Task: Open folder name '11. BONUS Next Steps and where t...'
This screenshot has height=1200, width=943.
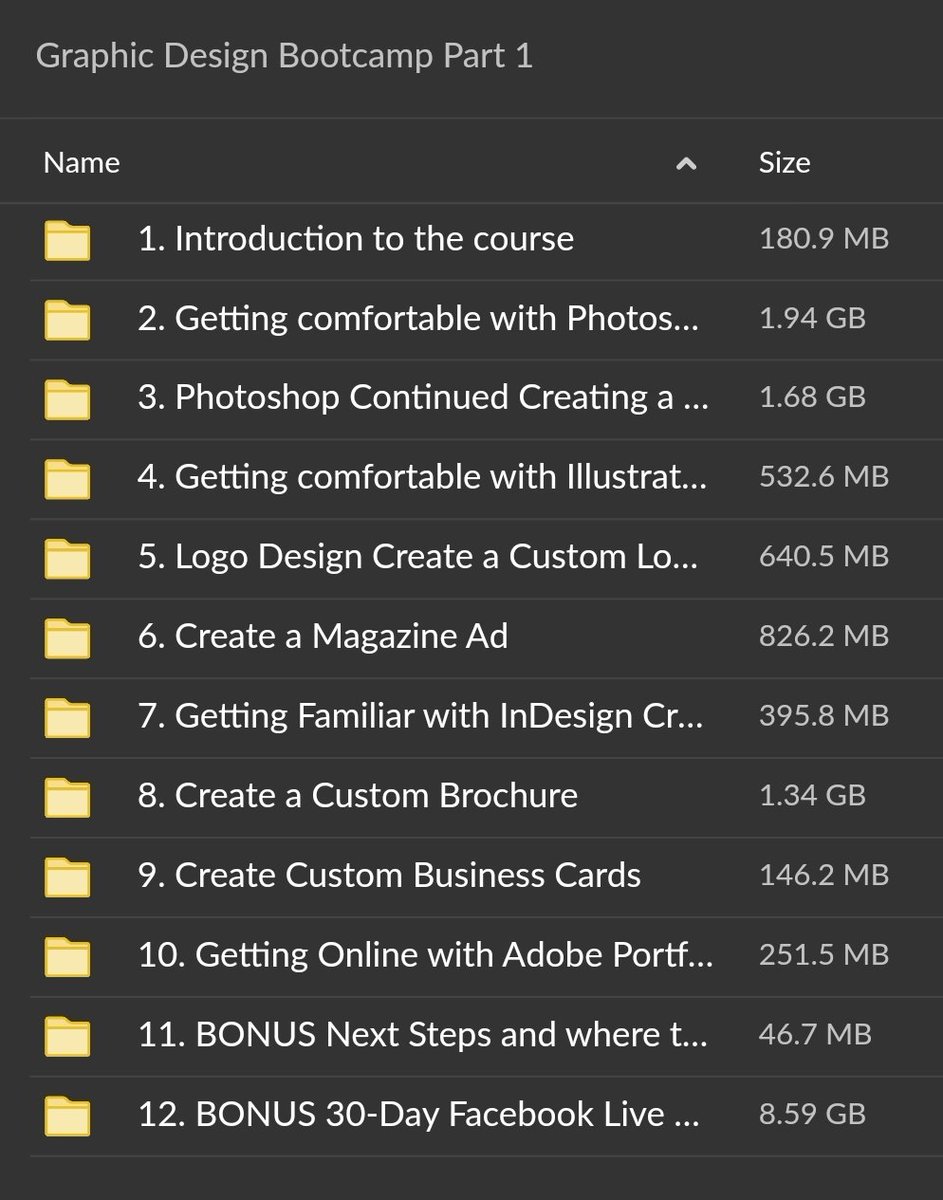Action: pyautogui.click(x=423, y=1034)
